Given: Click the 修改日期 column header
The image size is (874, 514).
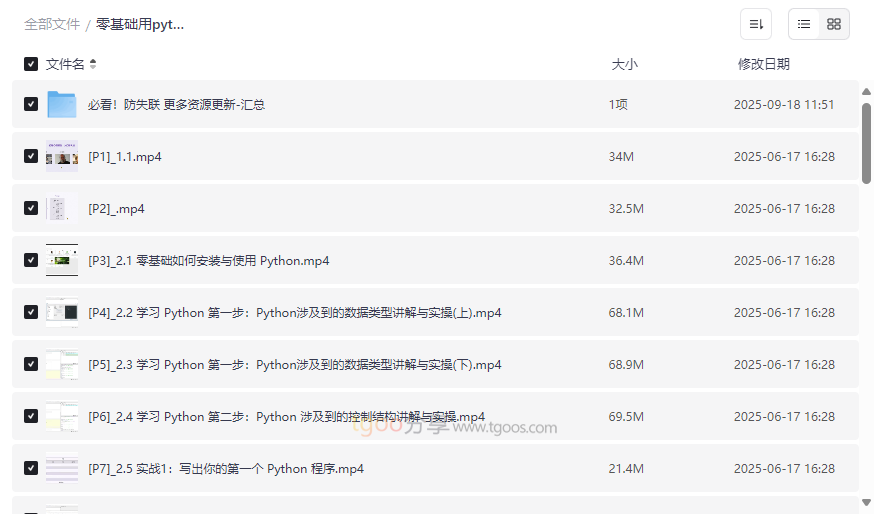Looking at the screenshot, I should tap(763, 64).
